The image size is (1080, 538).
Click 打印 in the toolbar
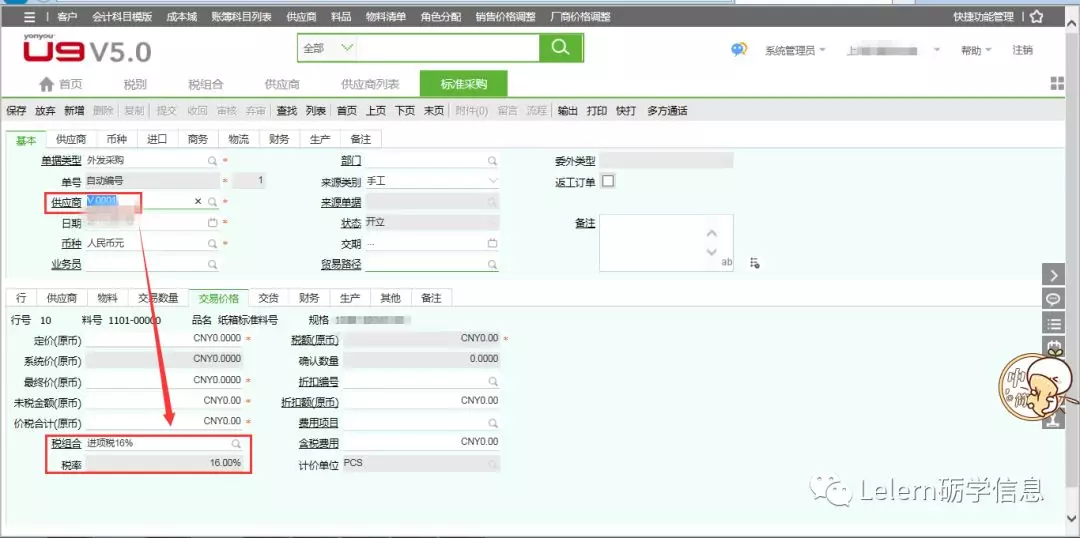click(x=596, y=111)
